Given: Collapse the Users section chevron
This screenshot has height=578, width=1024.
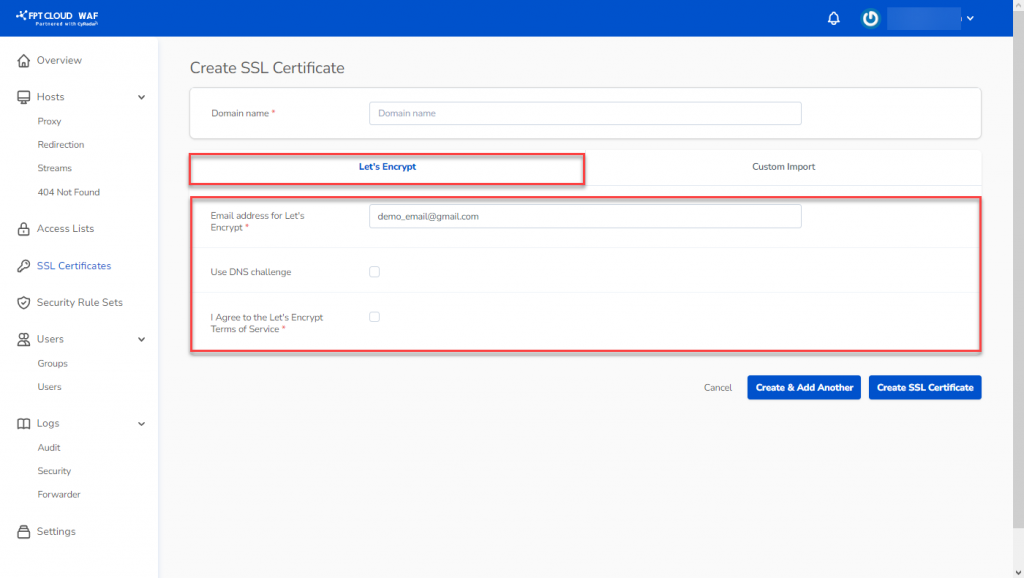Looking at the screenshot, I should [x=141, y=340].
